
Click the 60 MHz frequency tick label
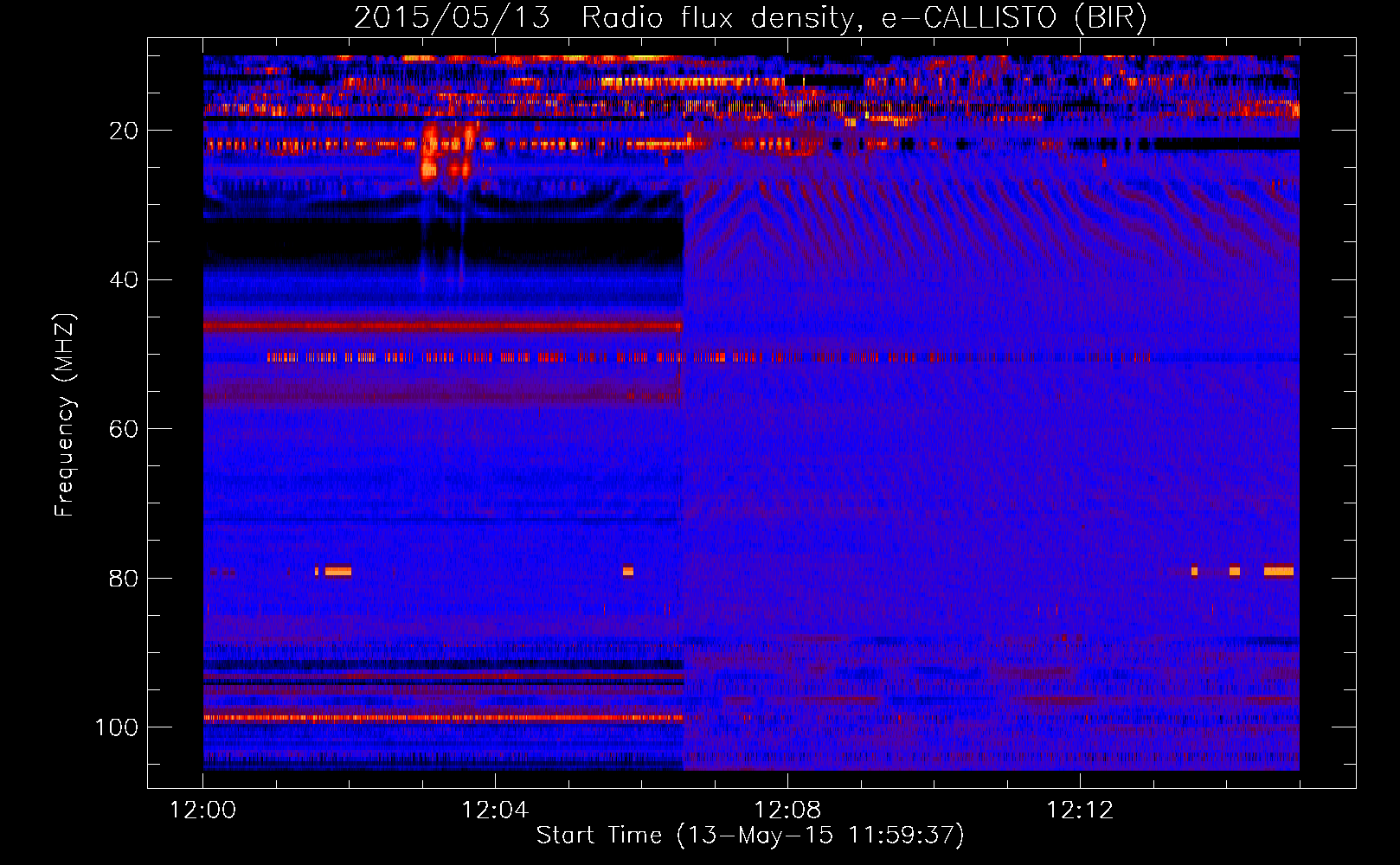coord(124,430)
